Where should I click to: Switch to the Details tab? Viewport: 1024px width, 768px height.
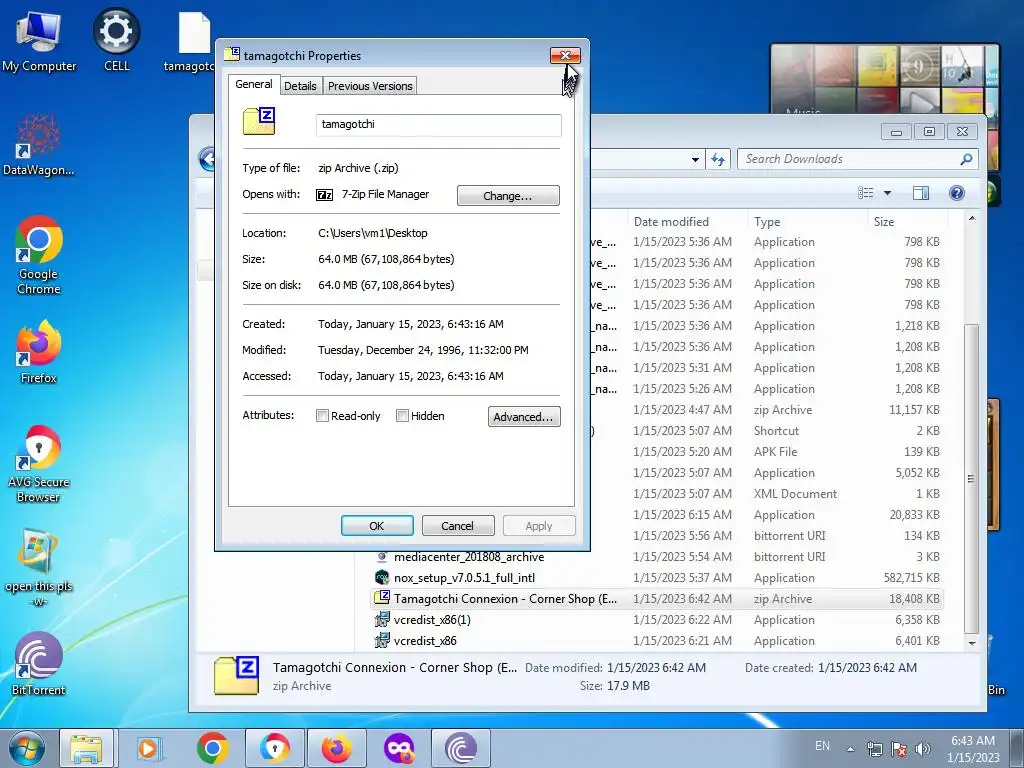pos(300,86)
